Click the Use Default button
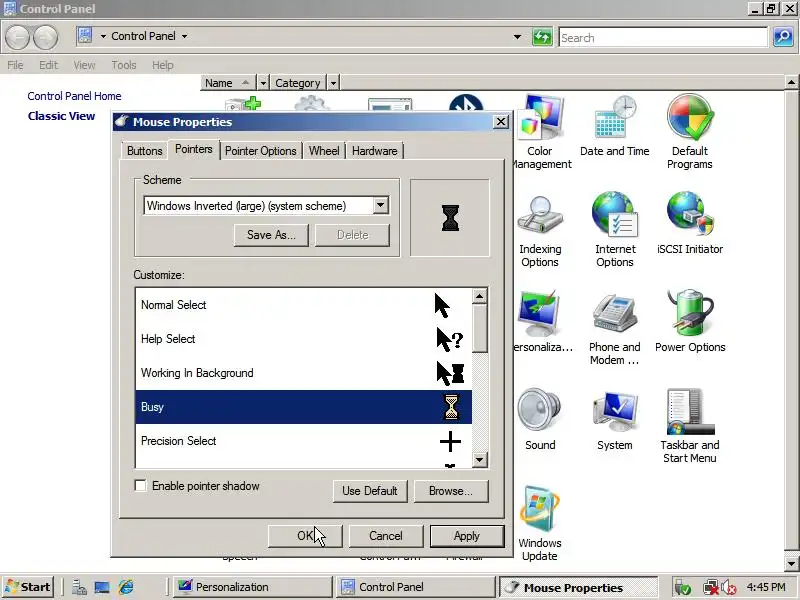The width and height of the screenshot is (800, 600). pos(370,491)
